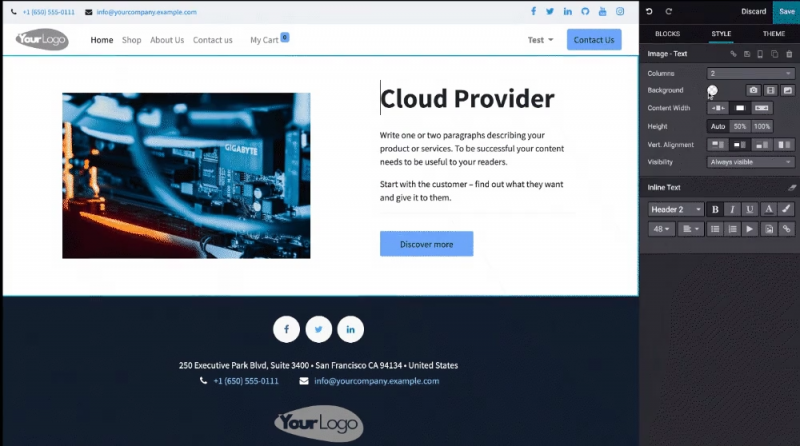The image size is (800, 446).
Task: Click the Discover more button
Action: point(426,244)
